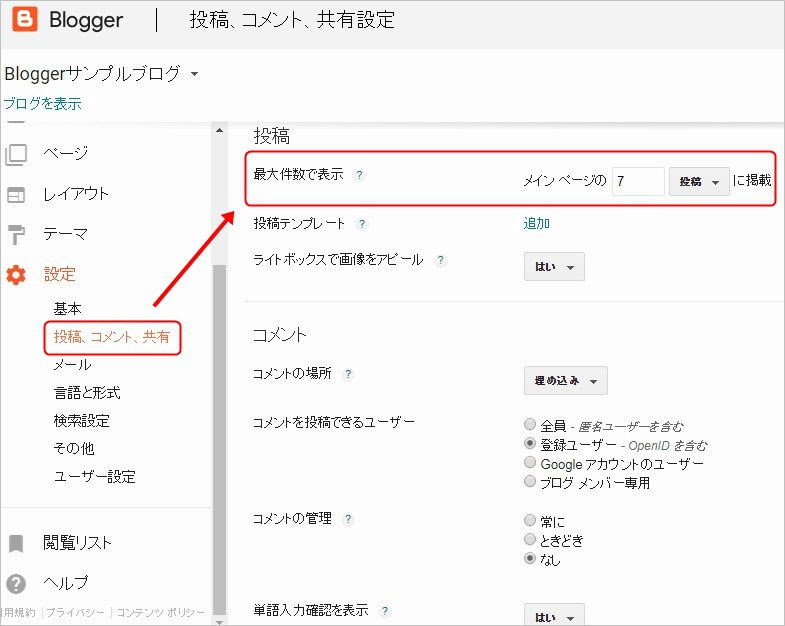785x626 pixels.
Task: Click the sidebar scrollbar thumb
Action: point(219,439)
